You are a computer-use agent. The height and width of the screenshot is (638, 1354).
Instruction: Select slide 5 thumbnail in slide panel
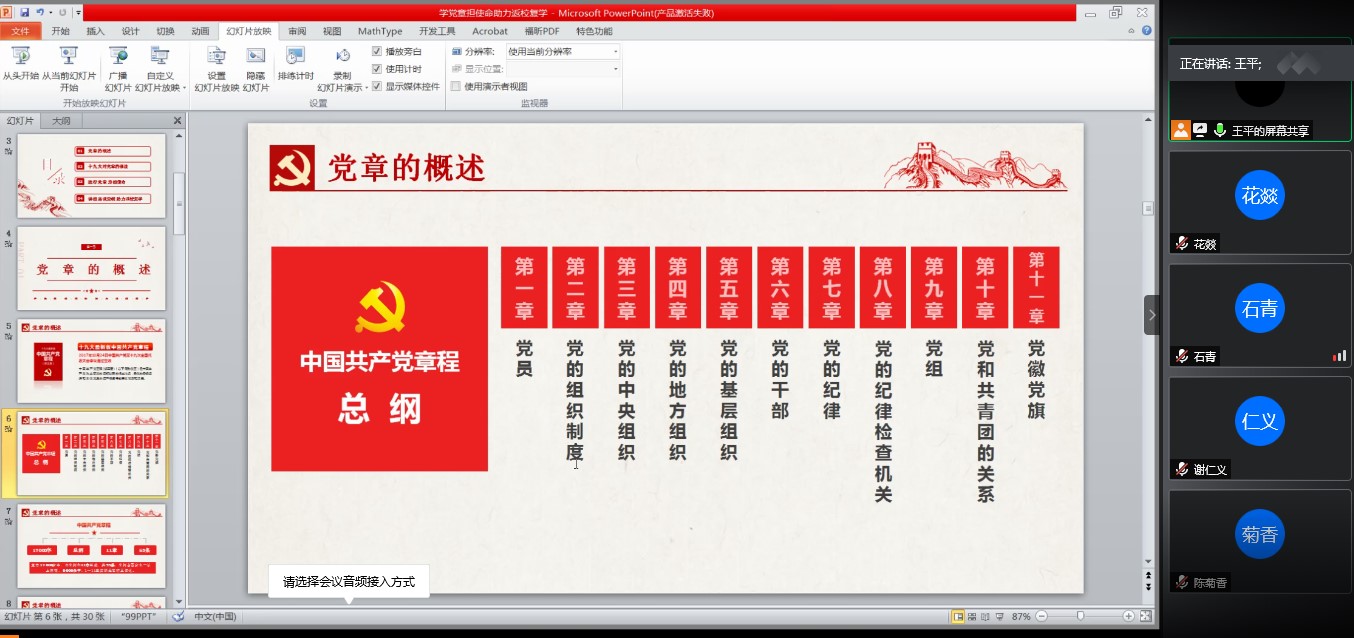tap(92, 359)
